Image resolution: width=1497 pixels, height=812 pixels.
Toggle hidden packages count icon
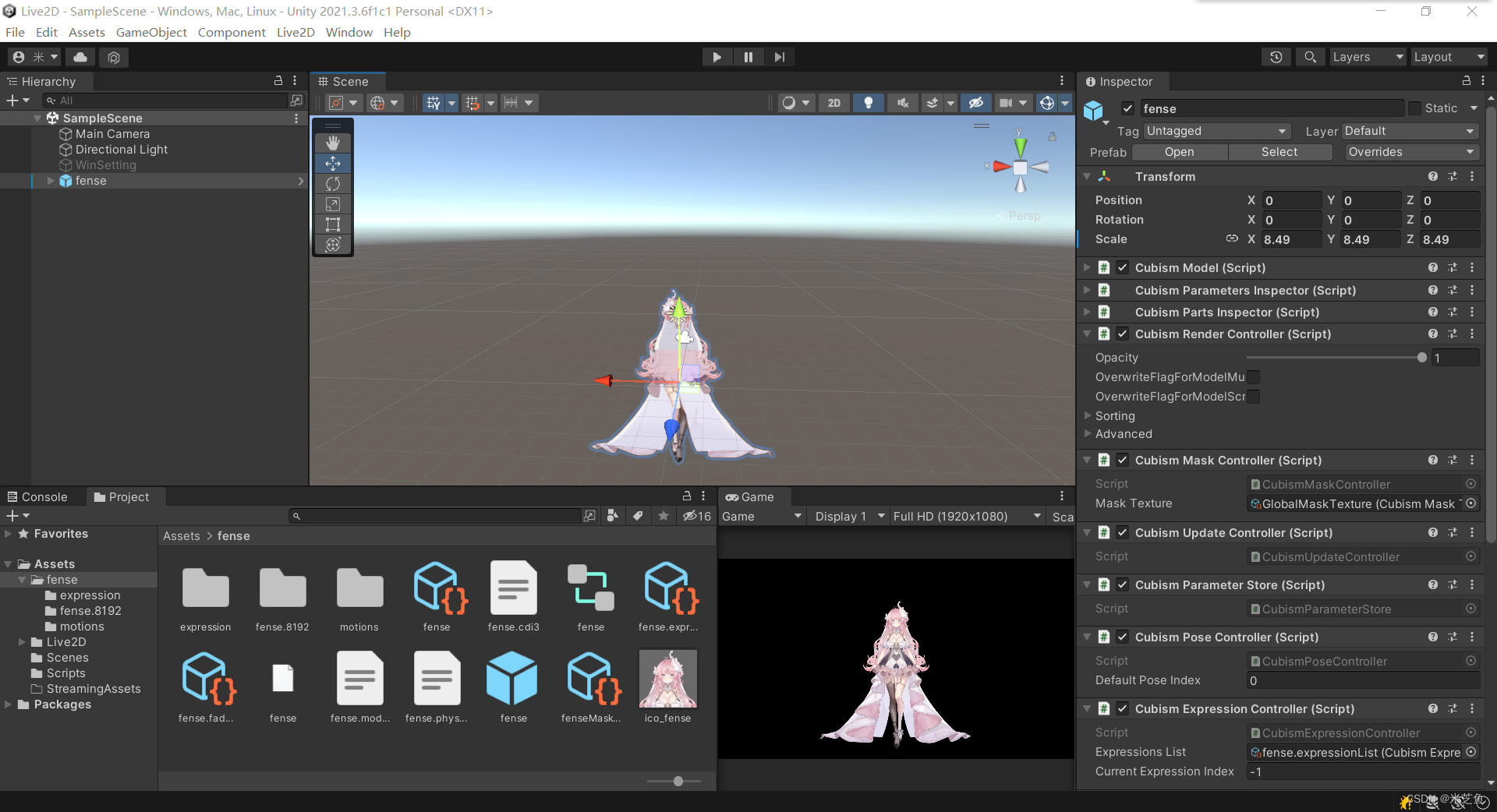pyautogui.click(x=697, y=516)
